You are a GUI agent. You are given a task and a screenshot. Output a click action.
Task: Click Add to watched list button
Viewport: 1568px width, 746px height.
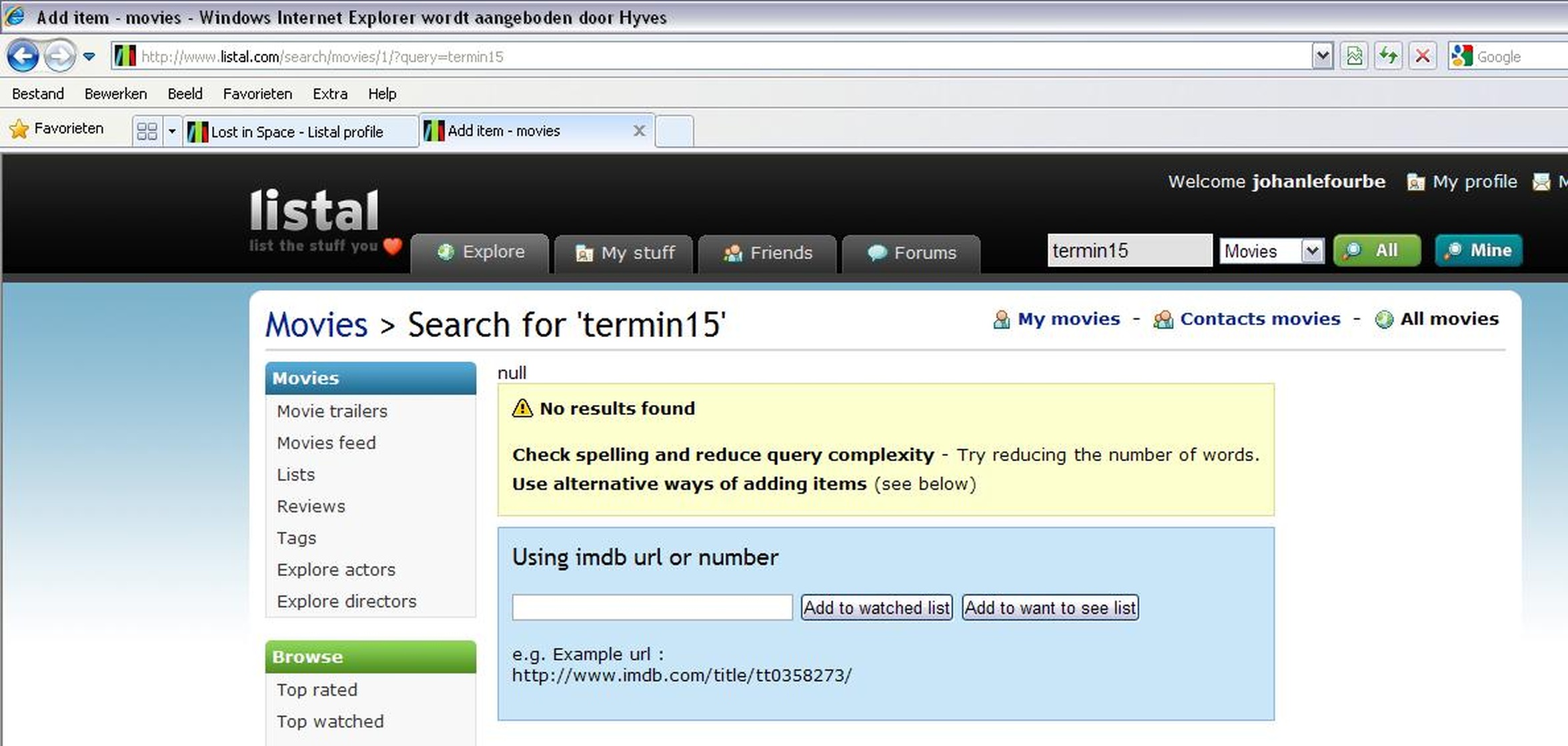[x=876, y=607]
